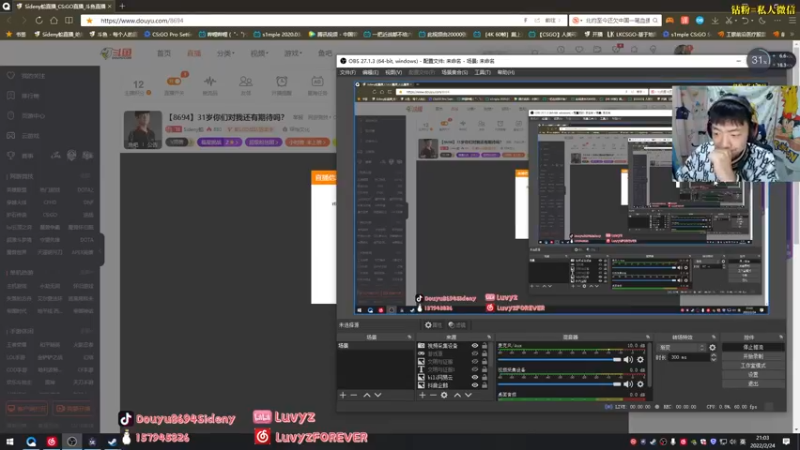The height and width of the screenshot is (450, 800).
Task: Add a new scene in OBS Scenes panel
Action: [343, 395]
